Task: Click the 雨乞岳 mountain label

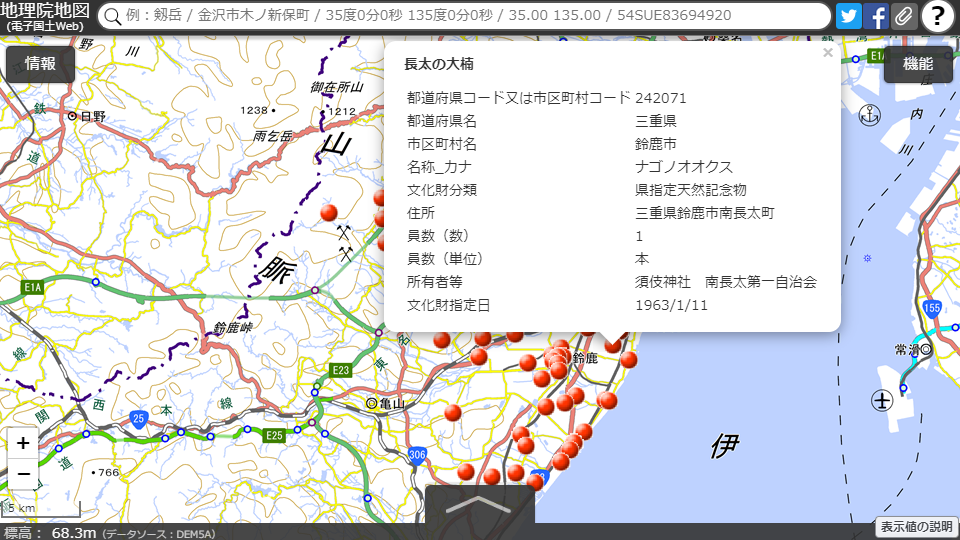Action: pyautogui.click(x=272, y=136)
